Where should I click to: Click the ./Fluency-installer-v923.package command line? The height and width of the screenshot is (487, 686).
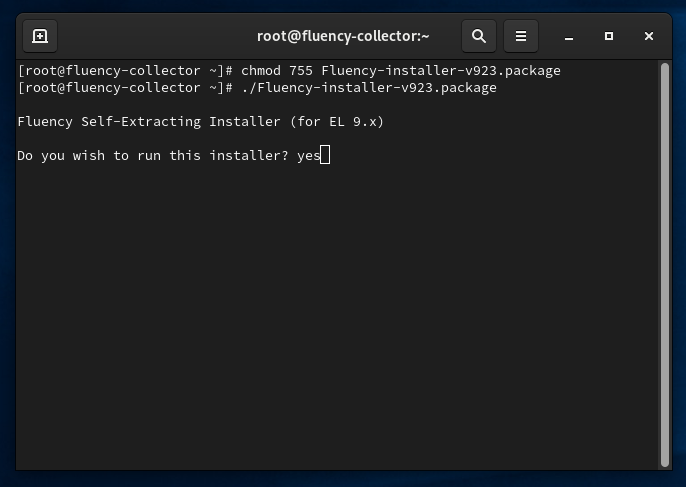click(x=257, y=88)
